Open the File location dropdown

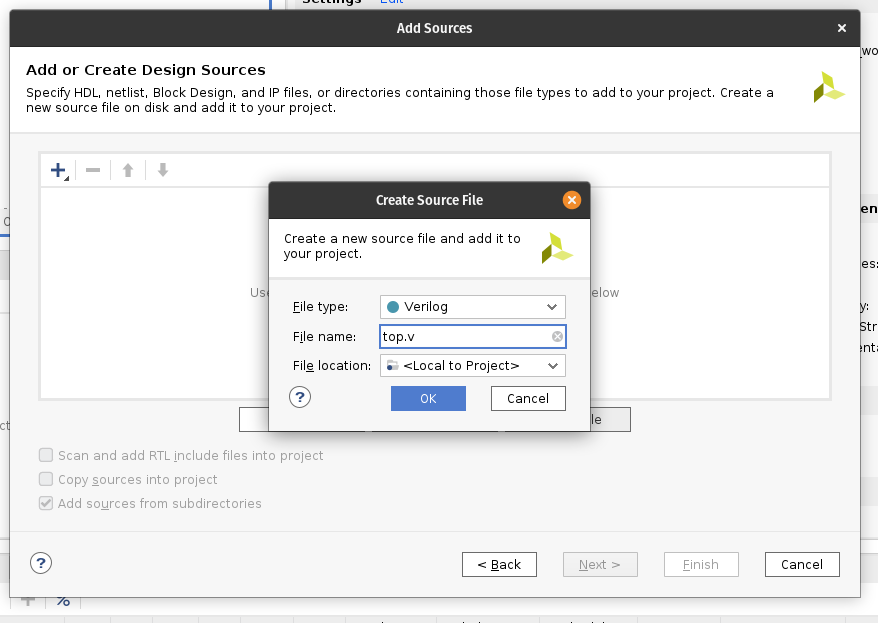click(x=473, y=366)
